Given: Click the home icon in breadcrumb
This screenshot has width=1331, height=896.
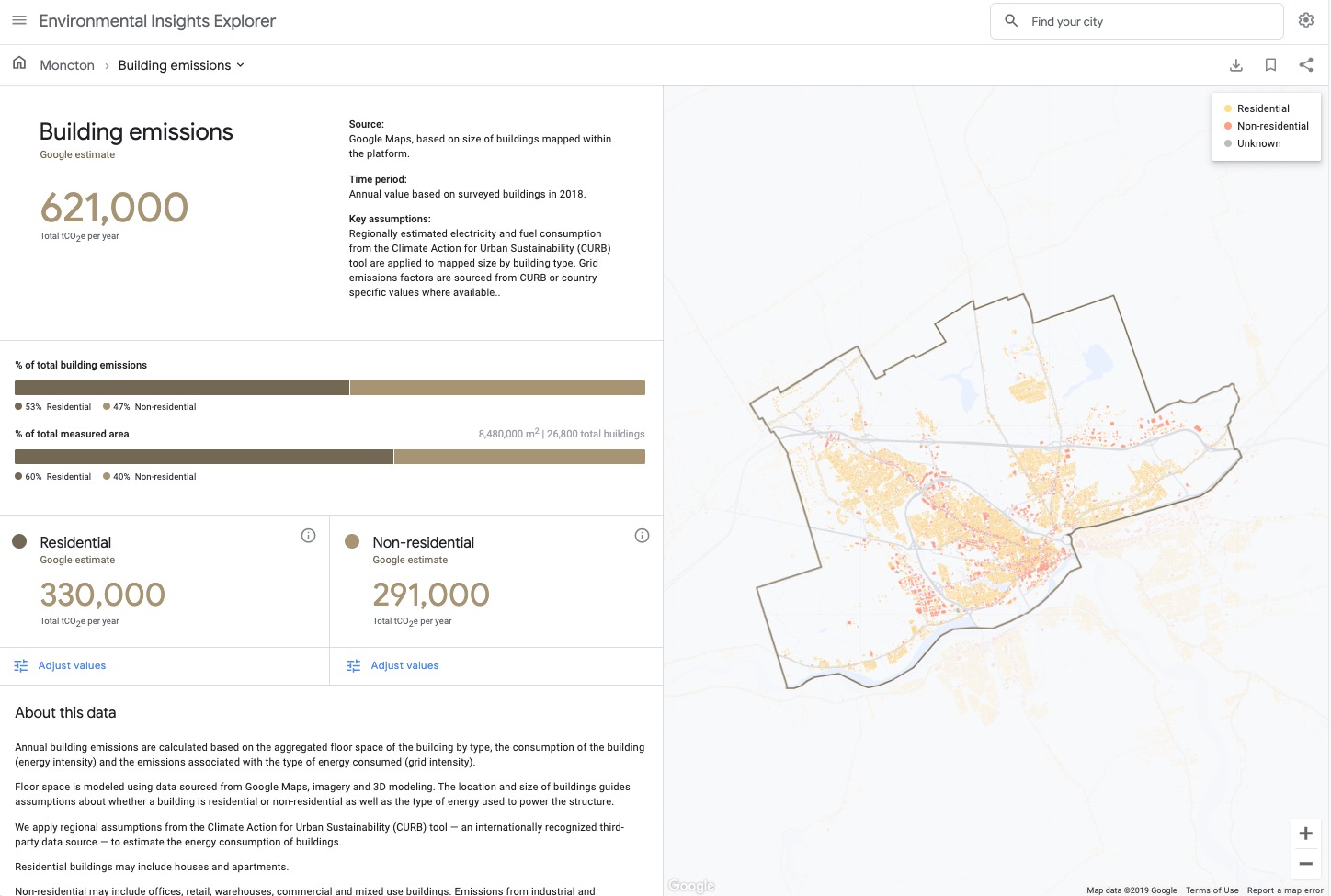Looking at the screenshot, I should point(19,63).
